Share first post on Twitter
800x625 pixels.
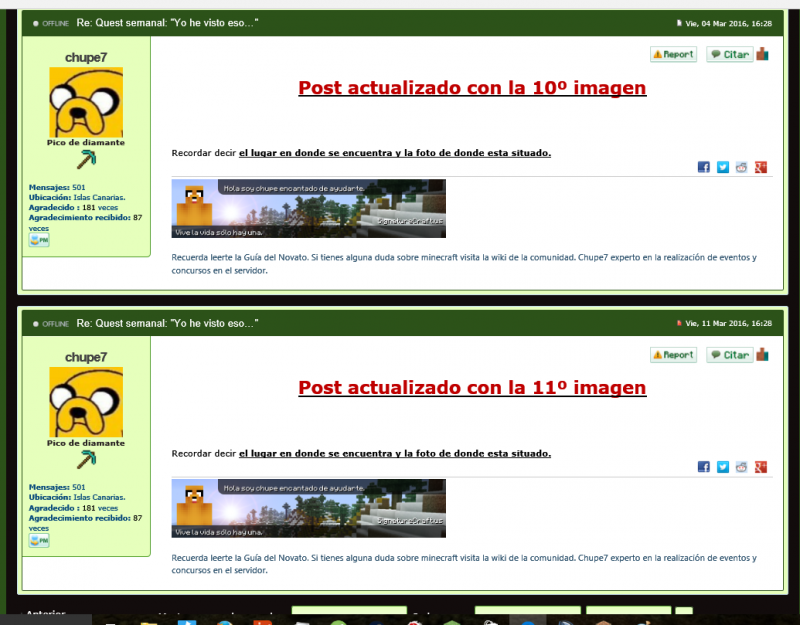point(723,167)
